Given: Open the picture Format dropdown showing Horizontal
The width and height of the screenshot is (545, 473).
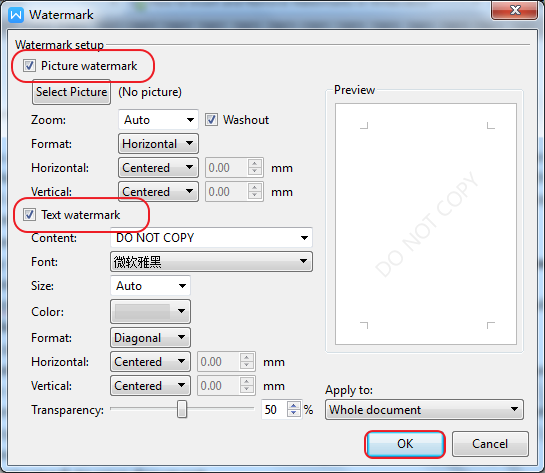Looking at the screenshot, I should pyautogui.click(x=158, y=144).
